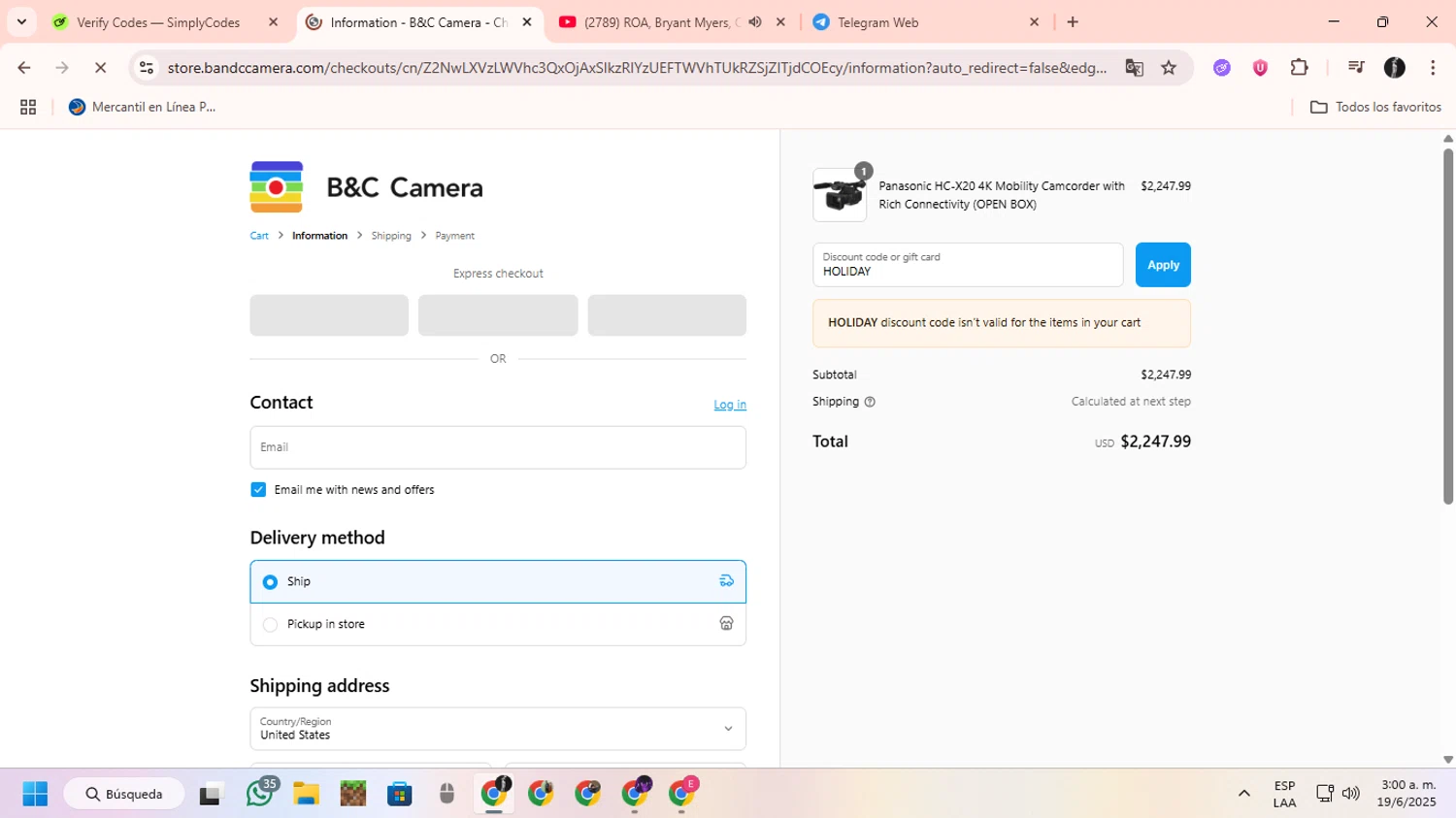Go back to the previous page
This screenshot has width=1456, height=818.
pyautogui.click(x=24, y=67)
